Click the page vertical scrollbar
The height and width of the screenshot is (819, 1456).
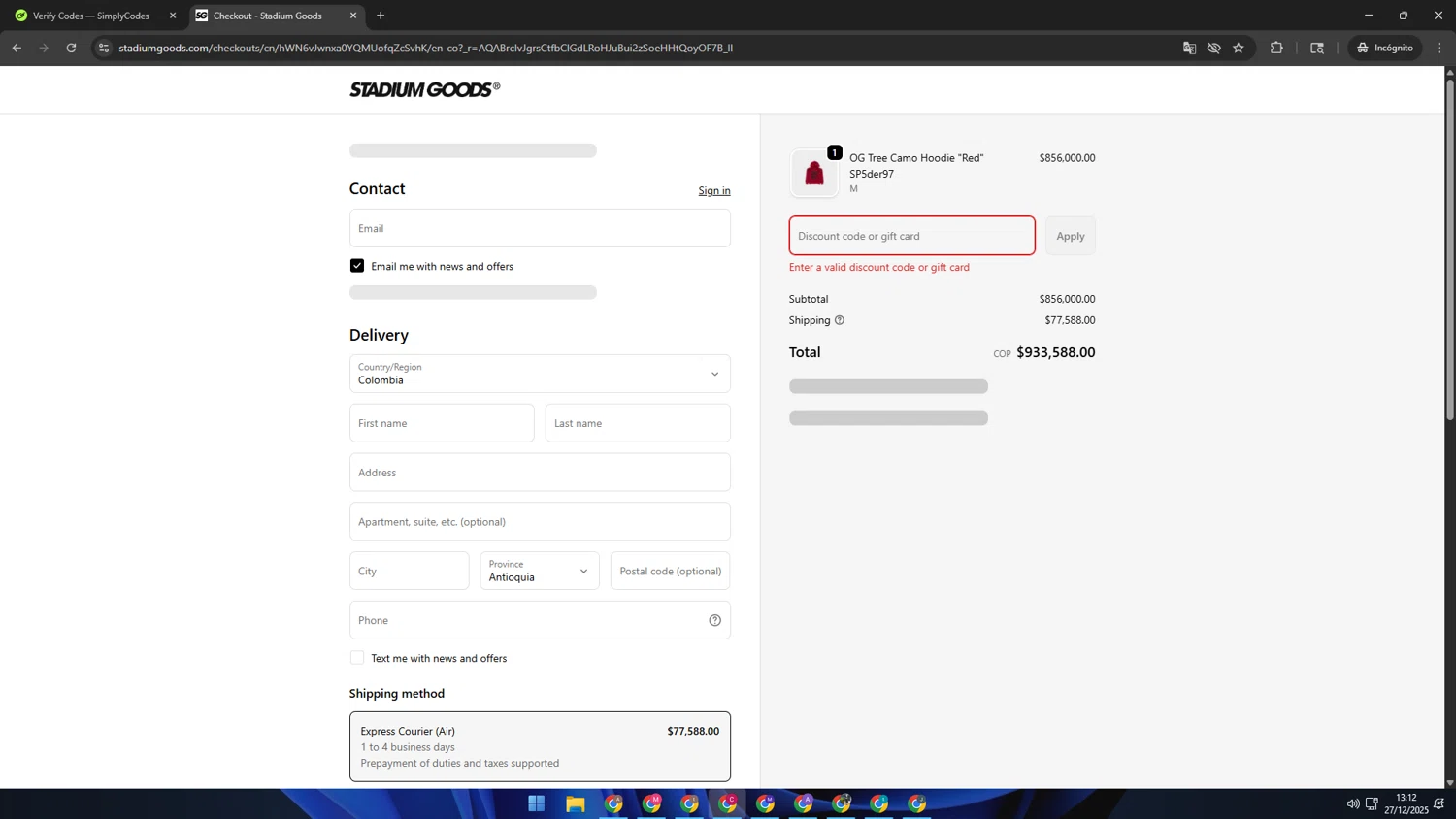point(1450,250)
